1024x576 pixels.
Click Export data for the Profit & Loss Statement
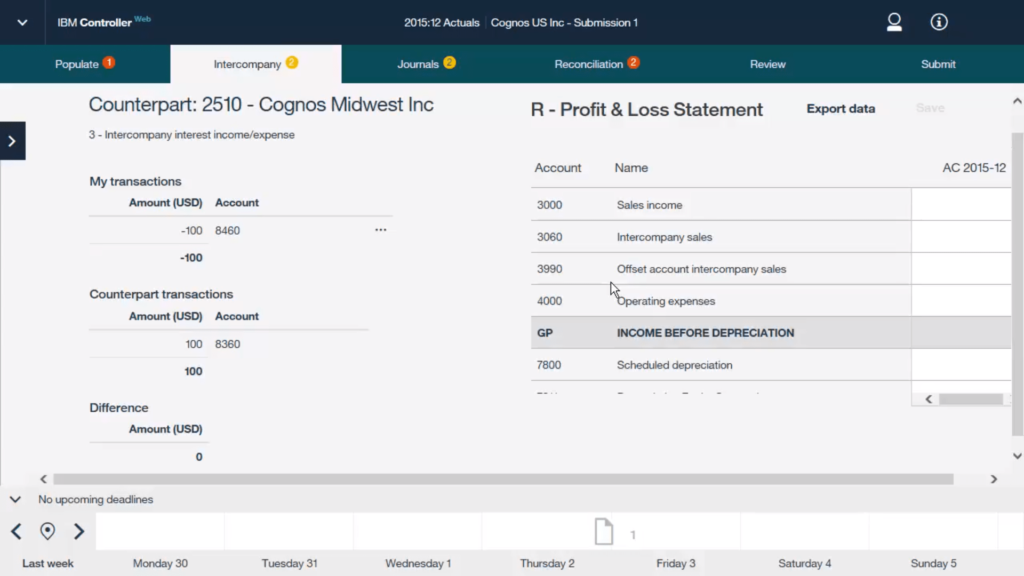(840, 110)
